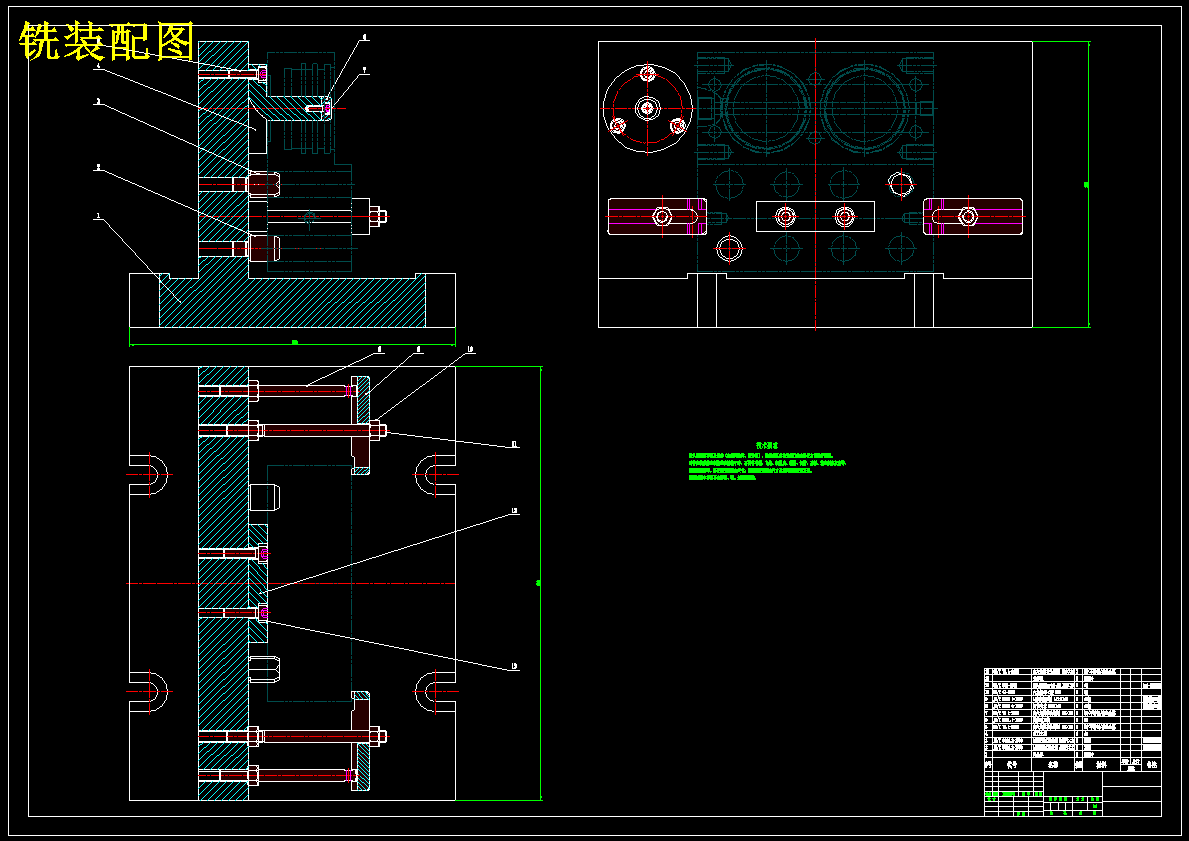The image size is (1189, 841).
Task: Select the right magenta clamp plate in elevation view
Action: [x=973, y=216]
